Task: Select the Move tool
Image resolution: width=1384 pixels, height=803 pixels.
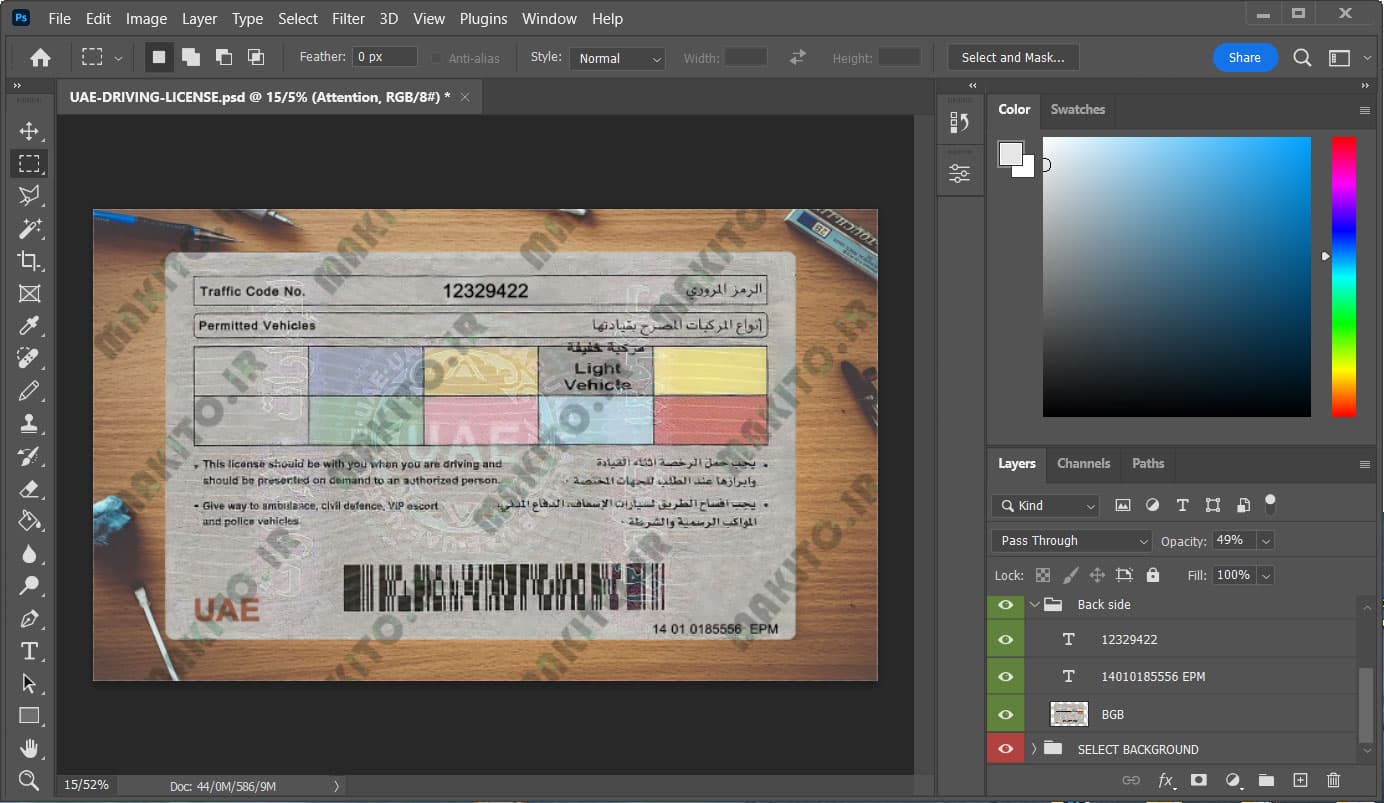Action: tap(29, 131)
